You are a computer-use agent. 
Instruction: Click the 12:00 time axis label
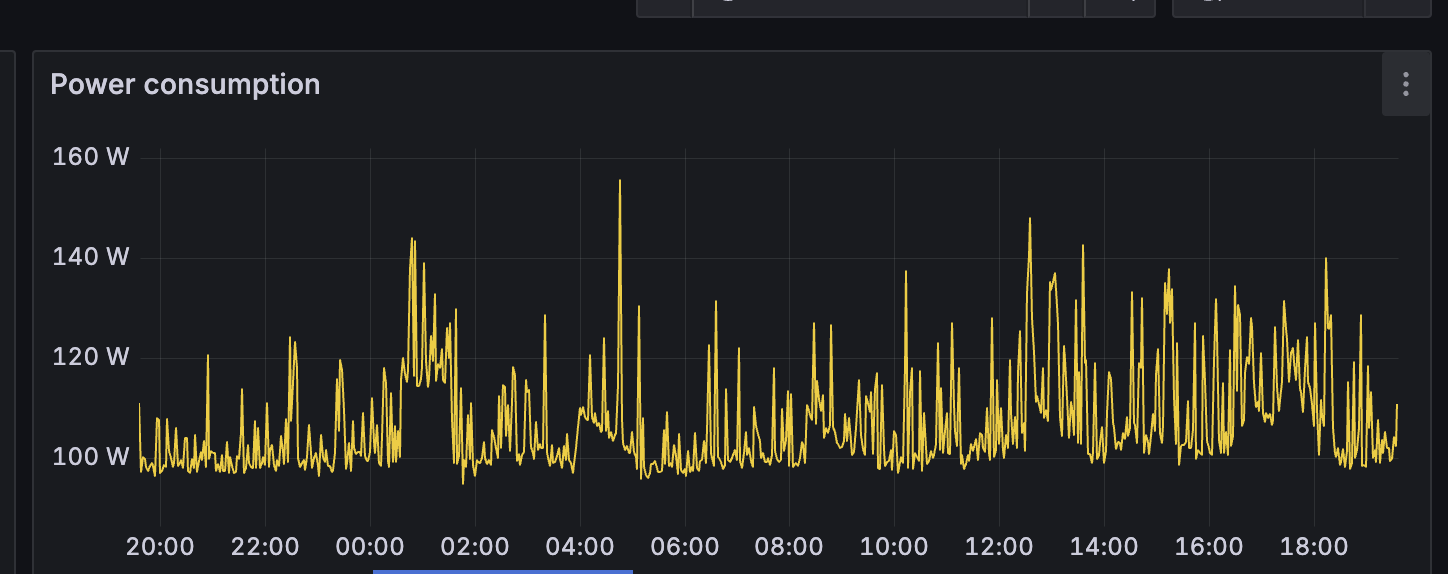999,547
